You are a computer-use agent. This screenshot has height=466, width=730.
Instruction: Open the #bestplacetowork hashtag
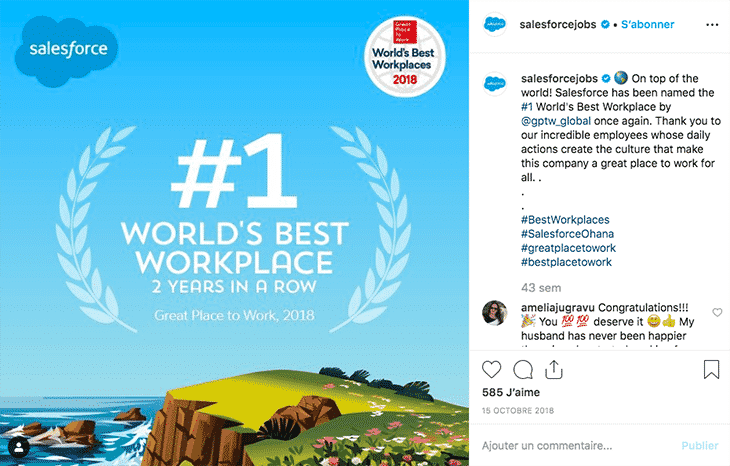coord(566,262)
